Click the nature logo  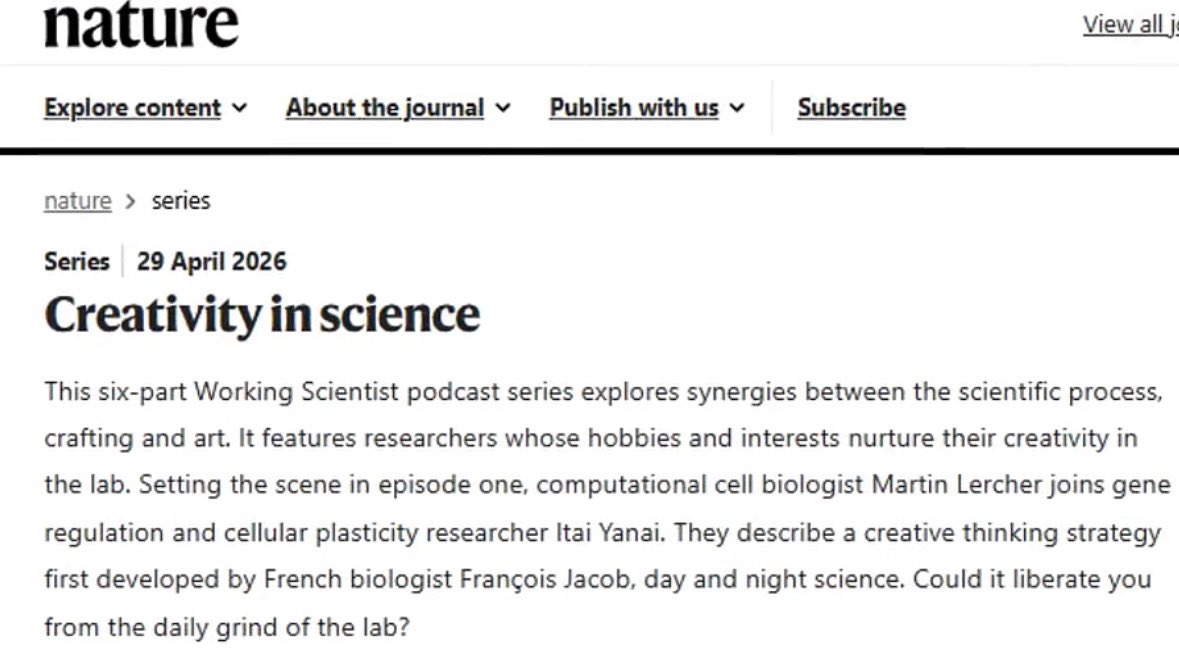141,24
